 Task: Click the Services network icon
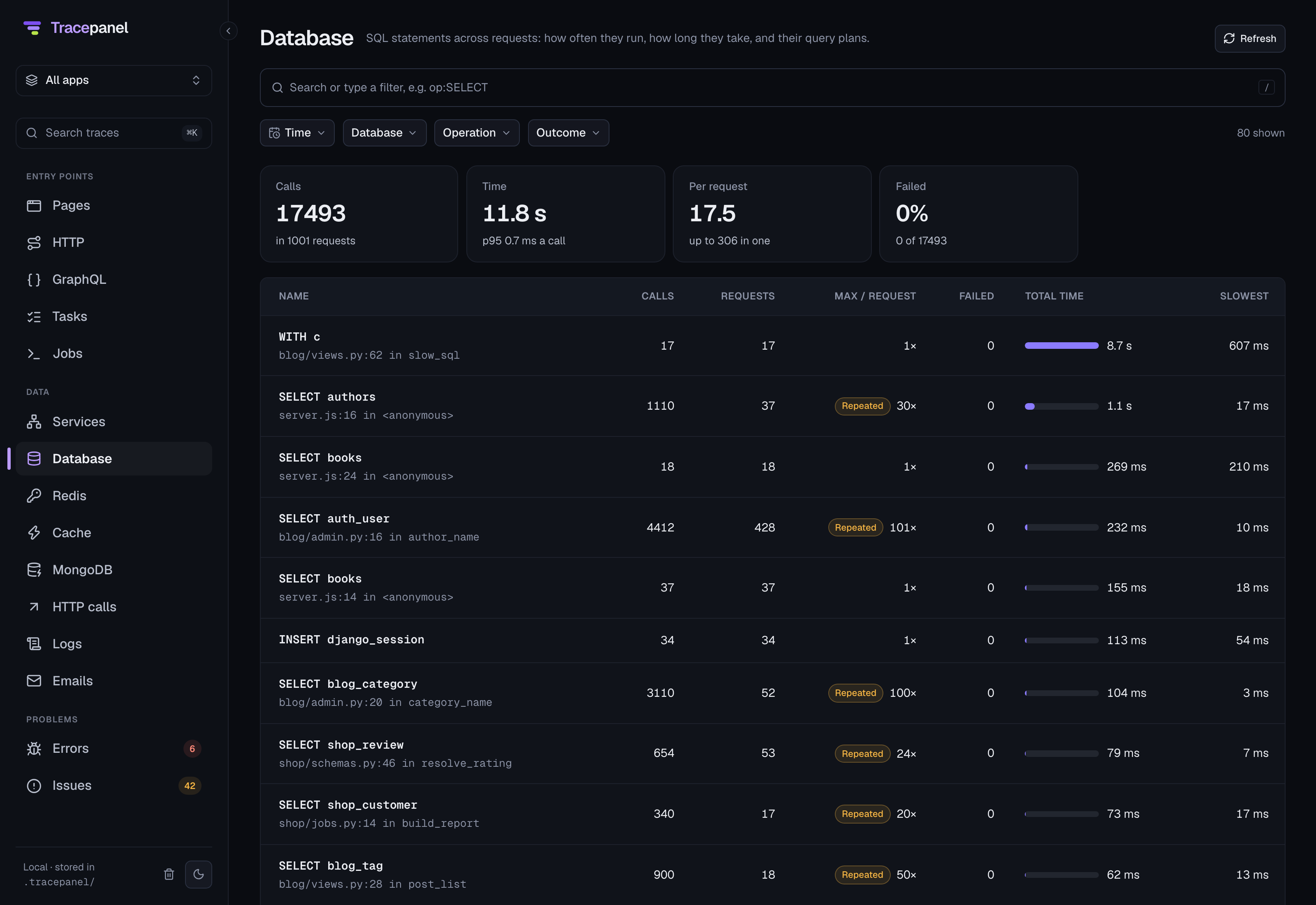34,422
